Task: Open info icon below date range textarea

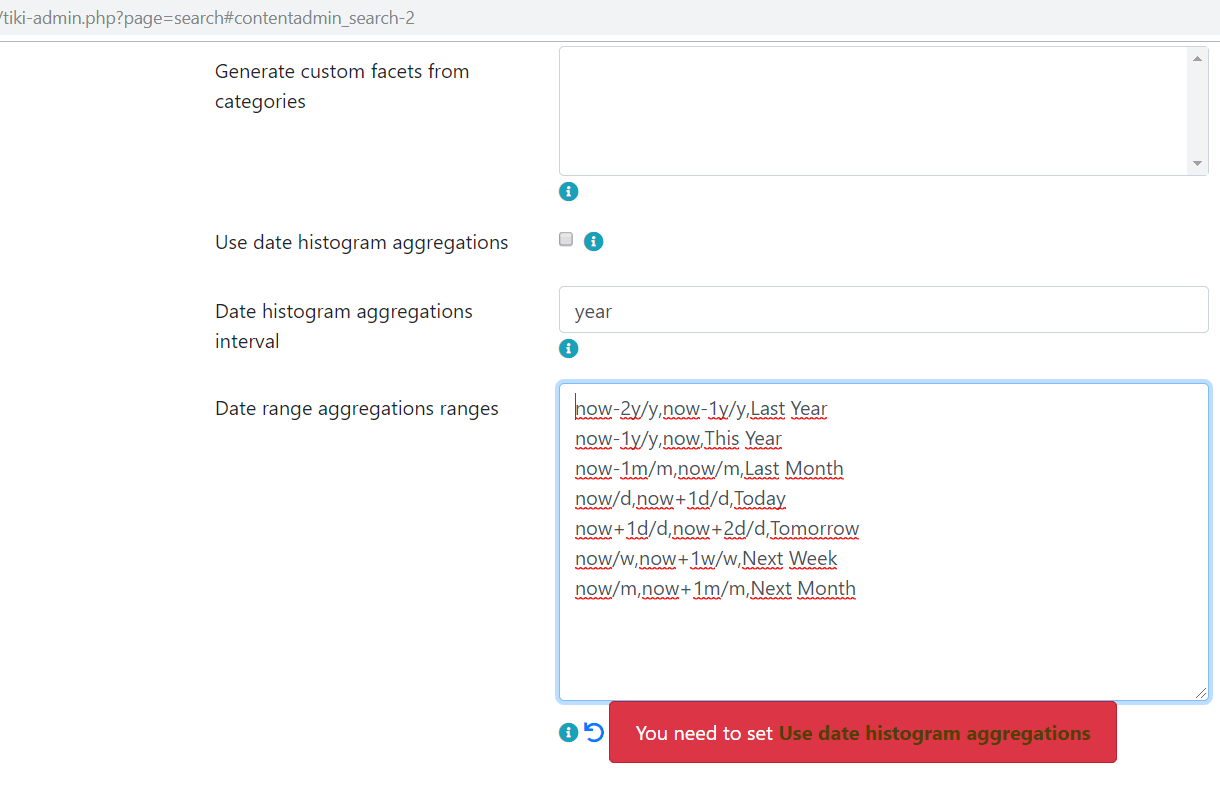Action: (x=568, y=732)
